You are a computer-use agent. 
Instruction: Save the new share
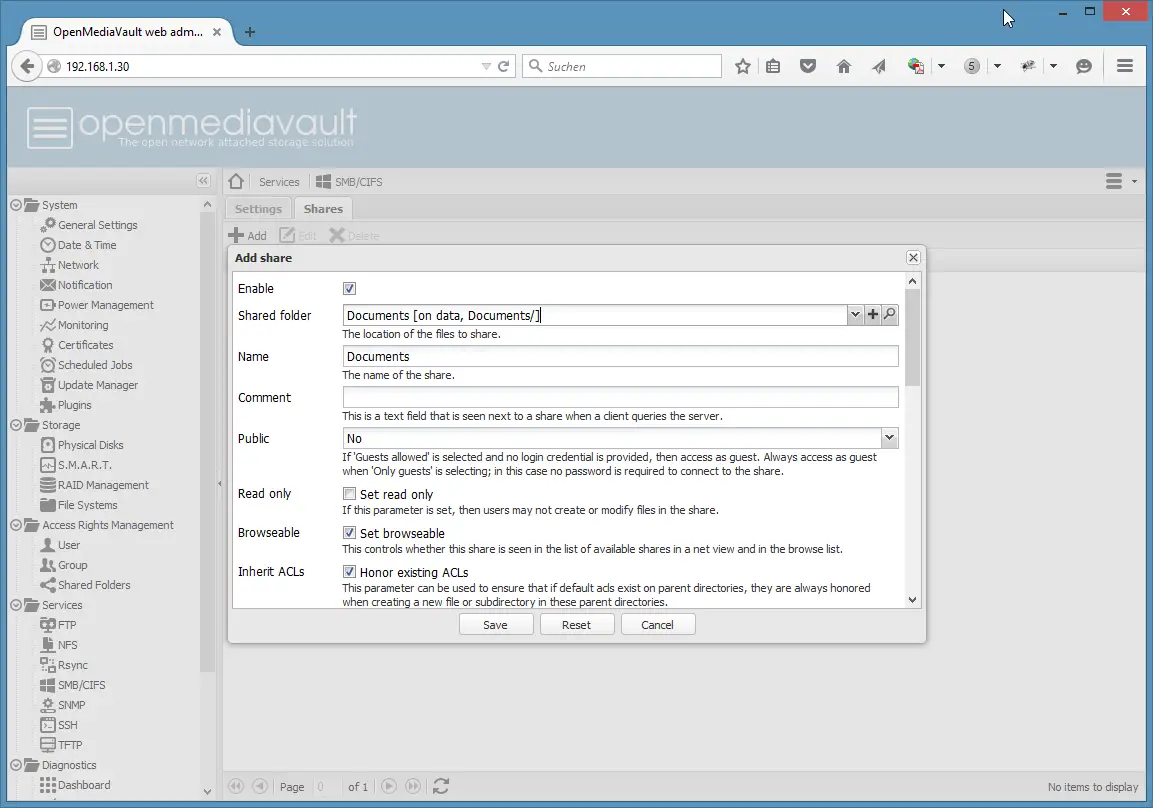[496, 625]
